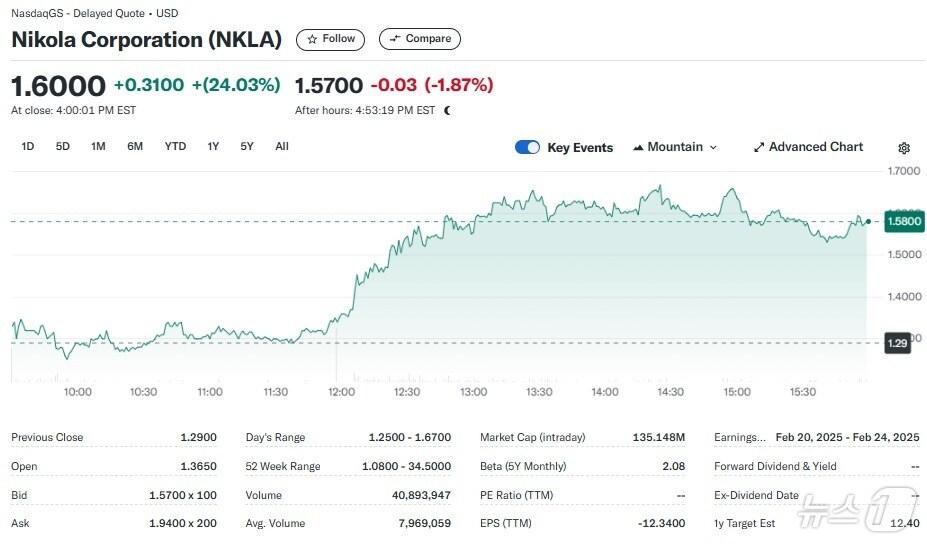Select the 1Y time range
This screenshot has height=544, width=927.
pyautogui.click(x=213, y=146)
